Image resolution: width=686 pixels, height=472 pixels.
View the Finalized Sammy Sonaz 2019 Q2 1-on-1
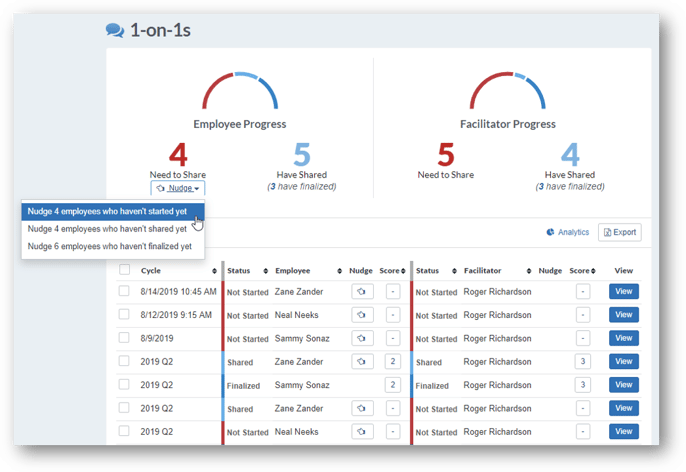(x=623, y=385)
